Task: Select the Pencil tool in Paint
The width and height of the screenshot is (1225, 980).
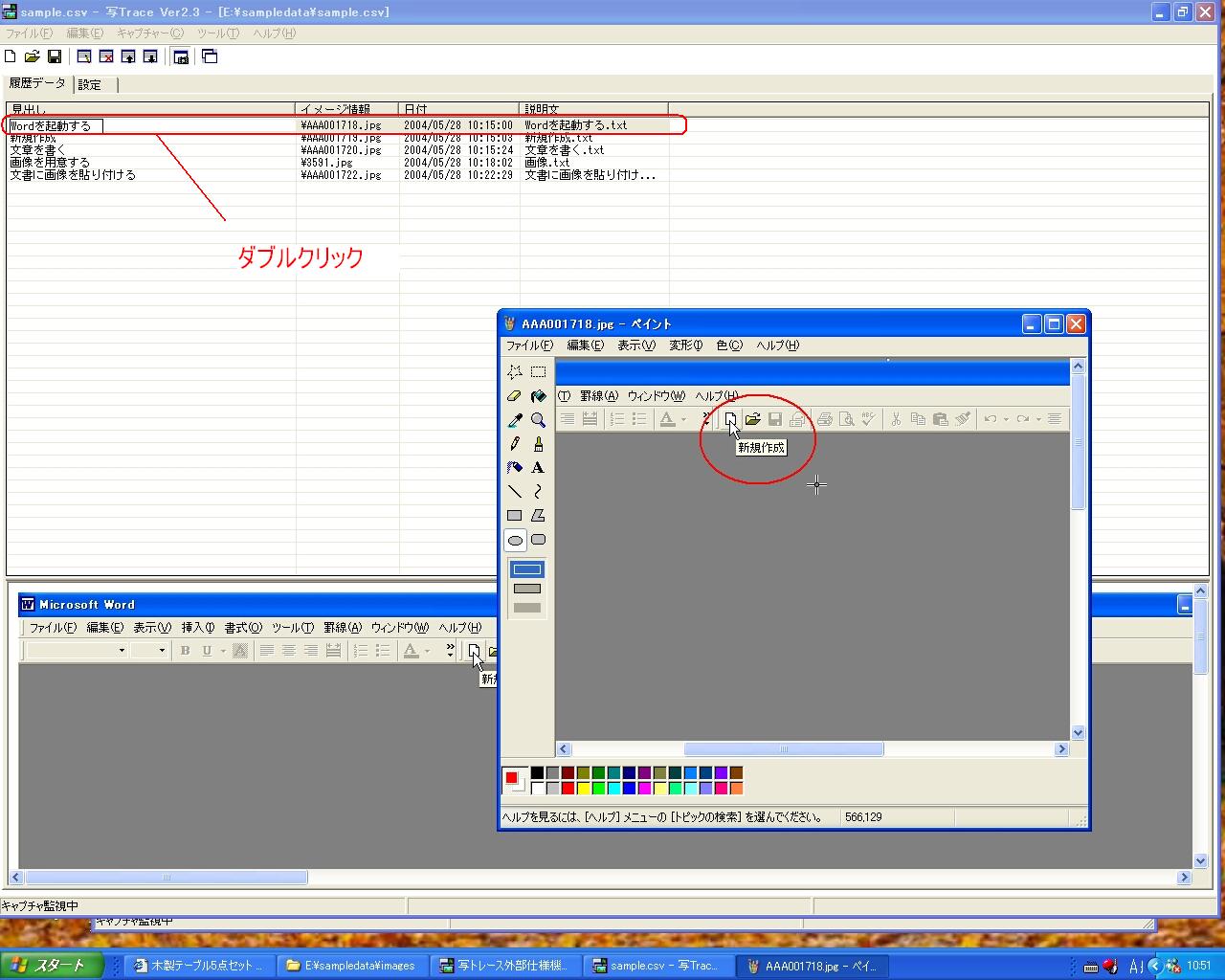Action: pos(515,443)
